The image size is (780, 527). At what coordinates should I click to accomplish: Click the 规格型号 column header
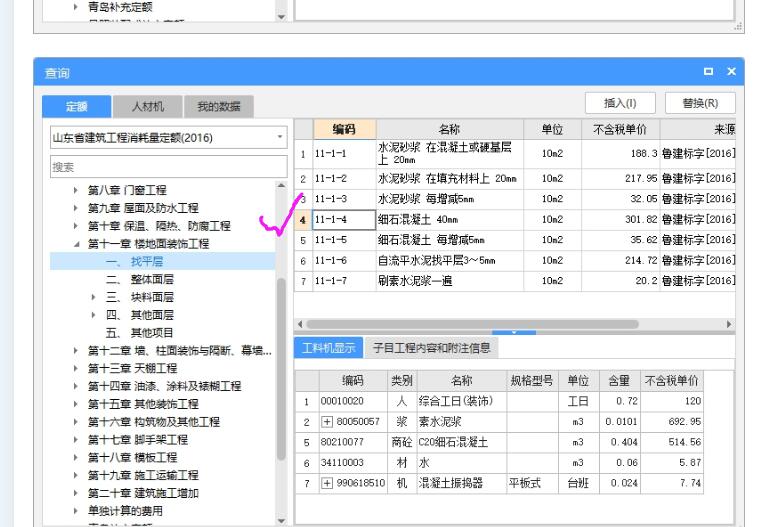(x=532, y=381)
